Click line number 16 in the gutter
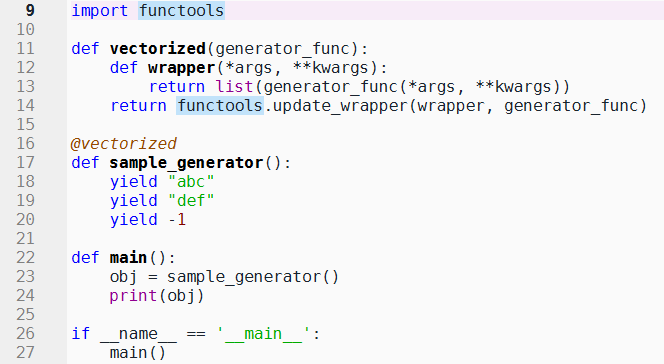Image resolution: width=664 pixels, height=364 pixels. [25, 143]
